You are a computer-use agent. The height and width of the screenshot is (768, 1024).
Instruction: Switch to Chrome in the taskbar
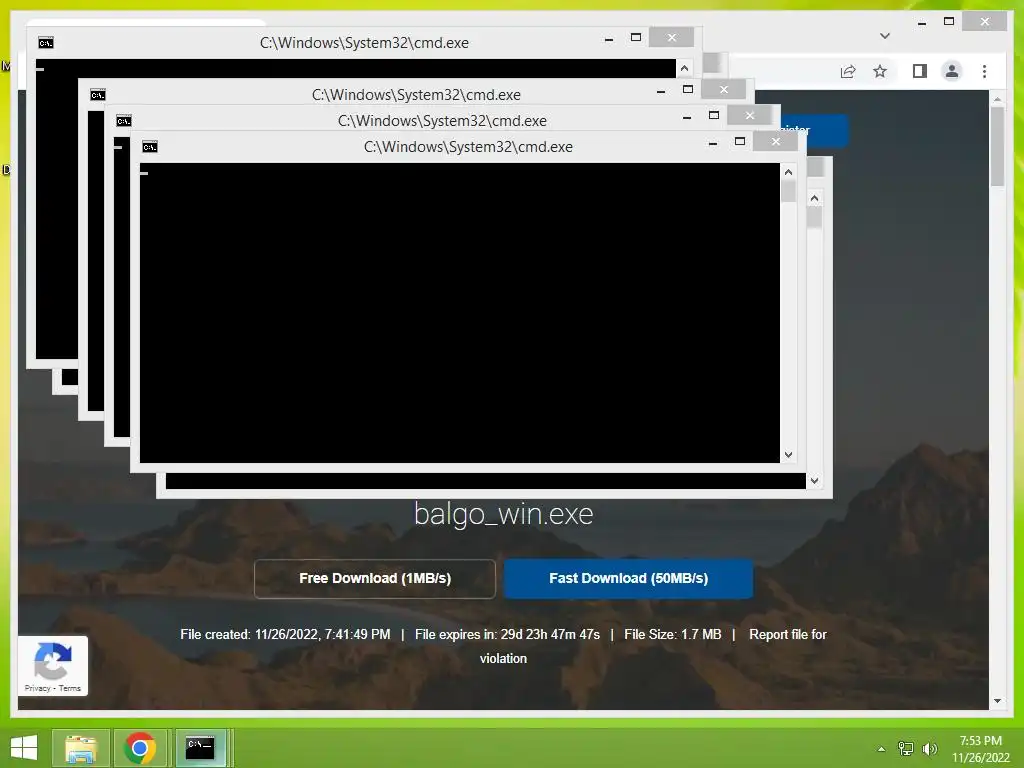(x=140, y=748)
